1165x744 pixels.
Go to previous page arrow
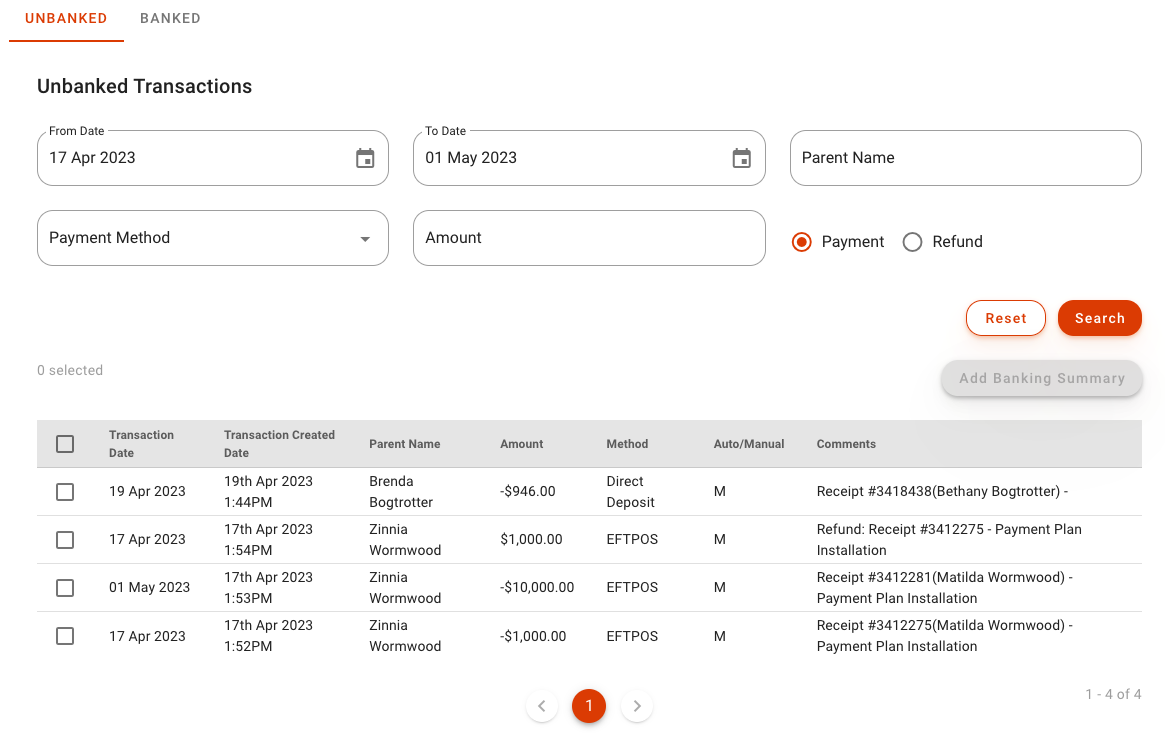tap(541, 706)
